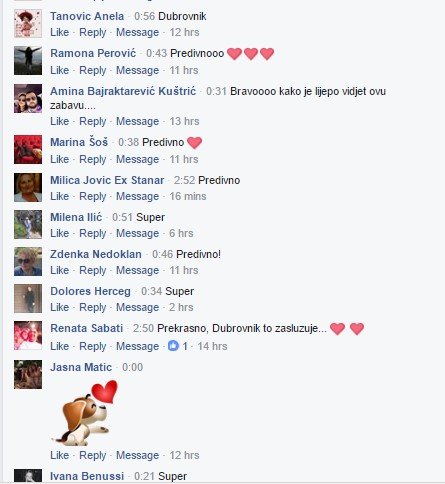Jump to video timestamp 0:34
Image resolution: width=445 pixels, height=484 pixels.
point(152,291)
